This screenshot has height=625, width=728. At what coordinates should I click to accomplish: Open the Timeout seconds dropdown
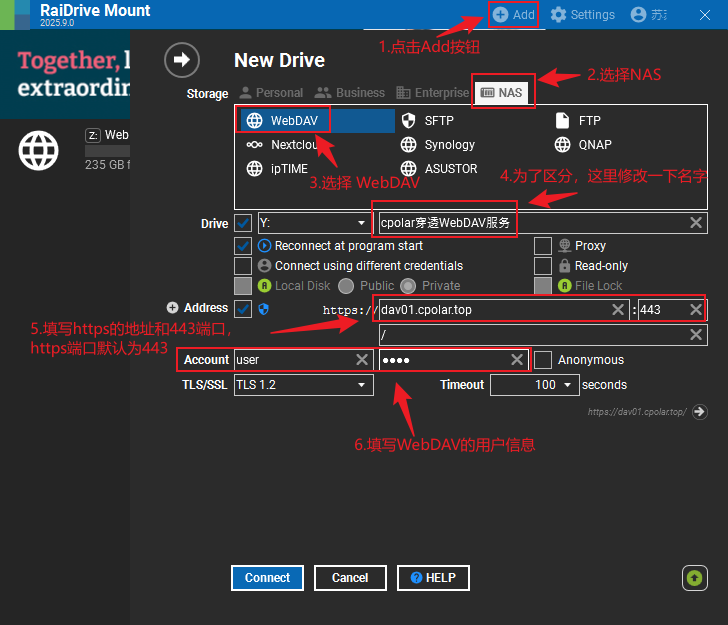[x=535, y=385]
